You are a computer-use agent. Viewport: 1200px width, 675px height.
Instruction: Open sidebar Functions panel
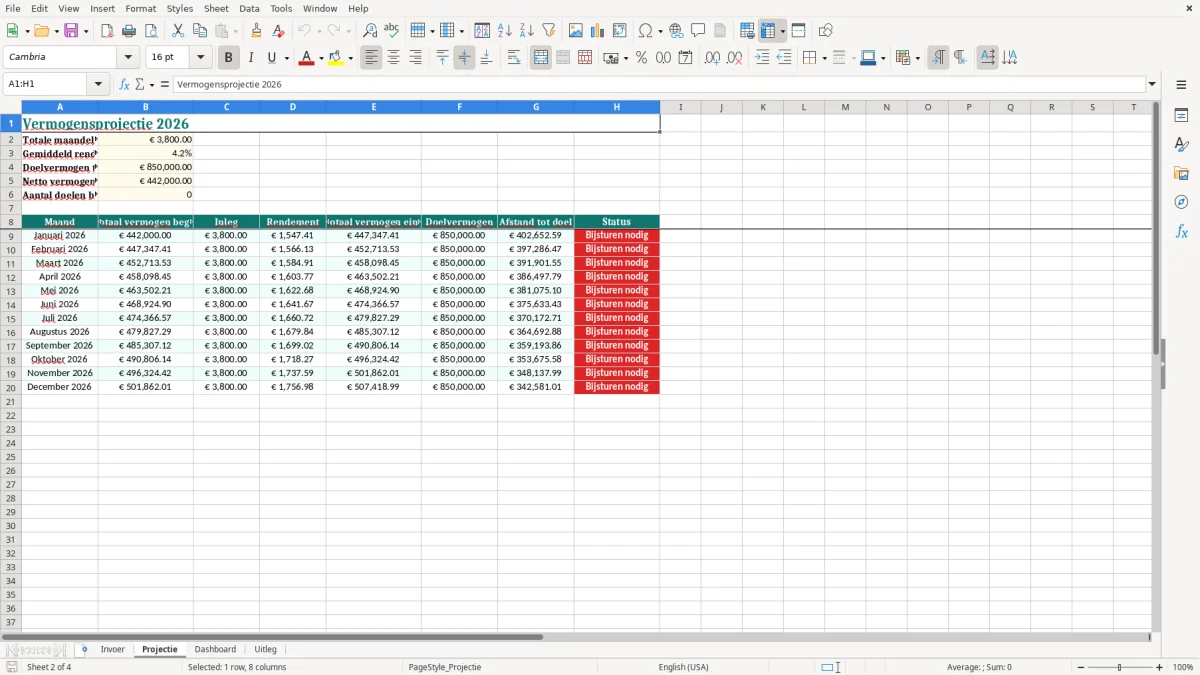[x=1181, y=231]
